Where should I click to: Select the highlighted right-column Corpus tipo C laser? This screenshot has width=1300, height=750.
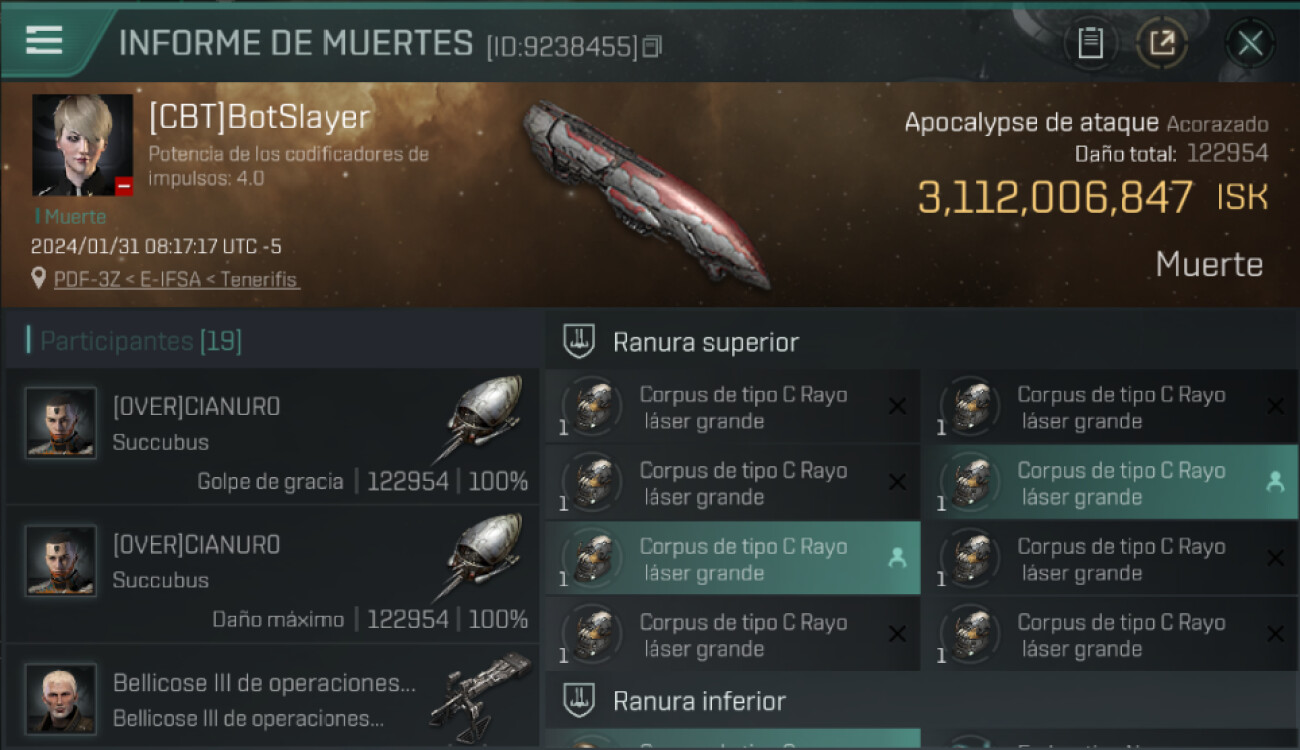(1108, 483)
